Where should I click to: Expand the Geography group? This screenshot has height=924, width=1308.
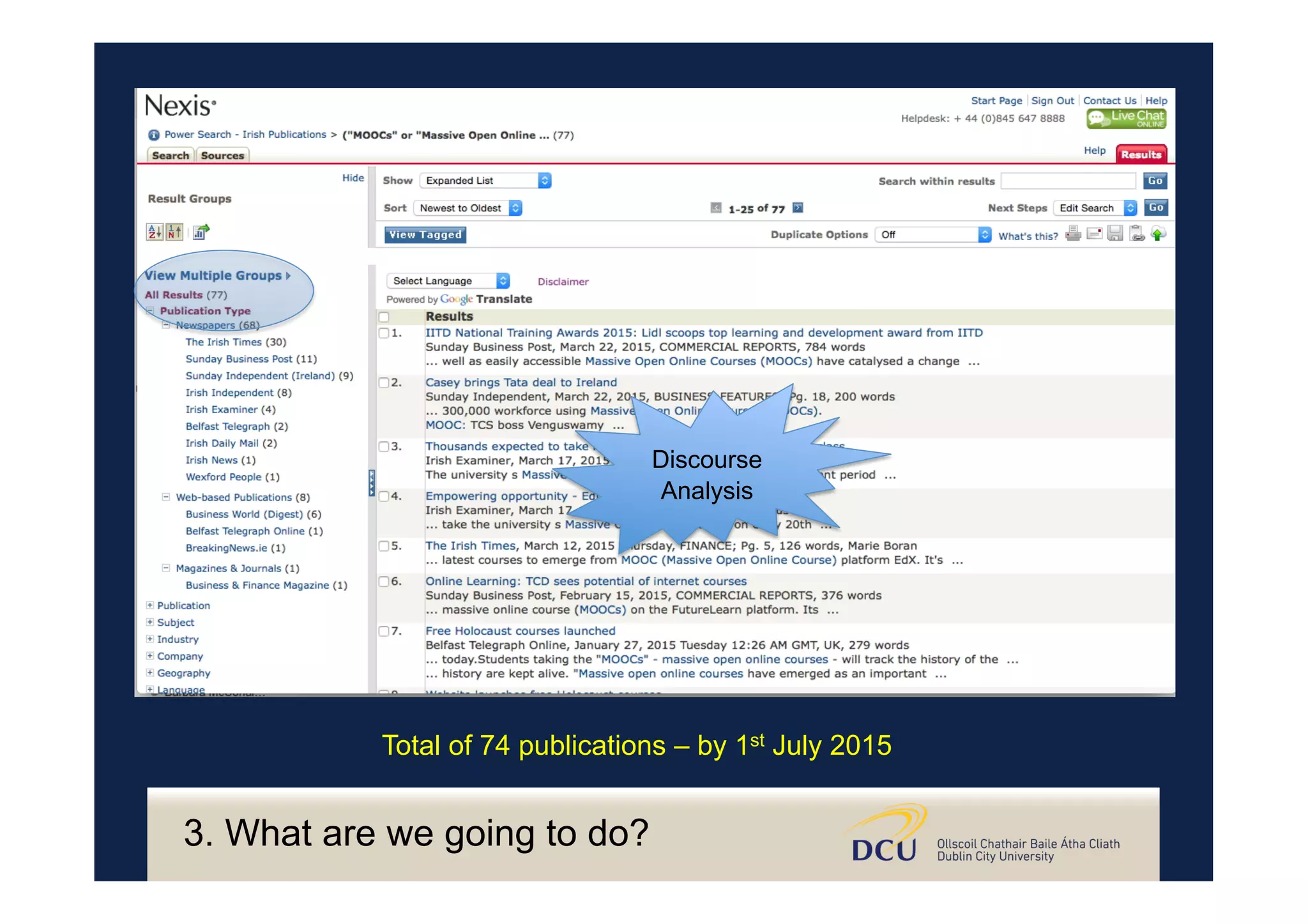point(150,673)
